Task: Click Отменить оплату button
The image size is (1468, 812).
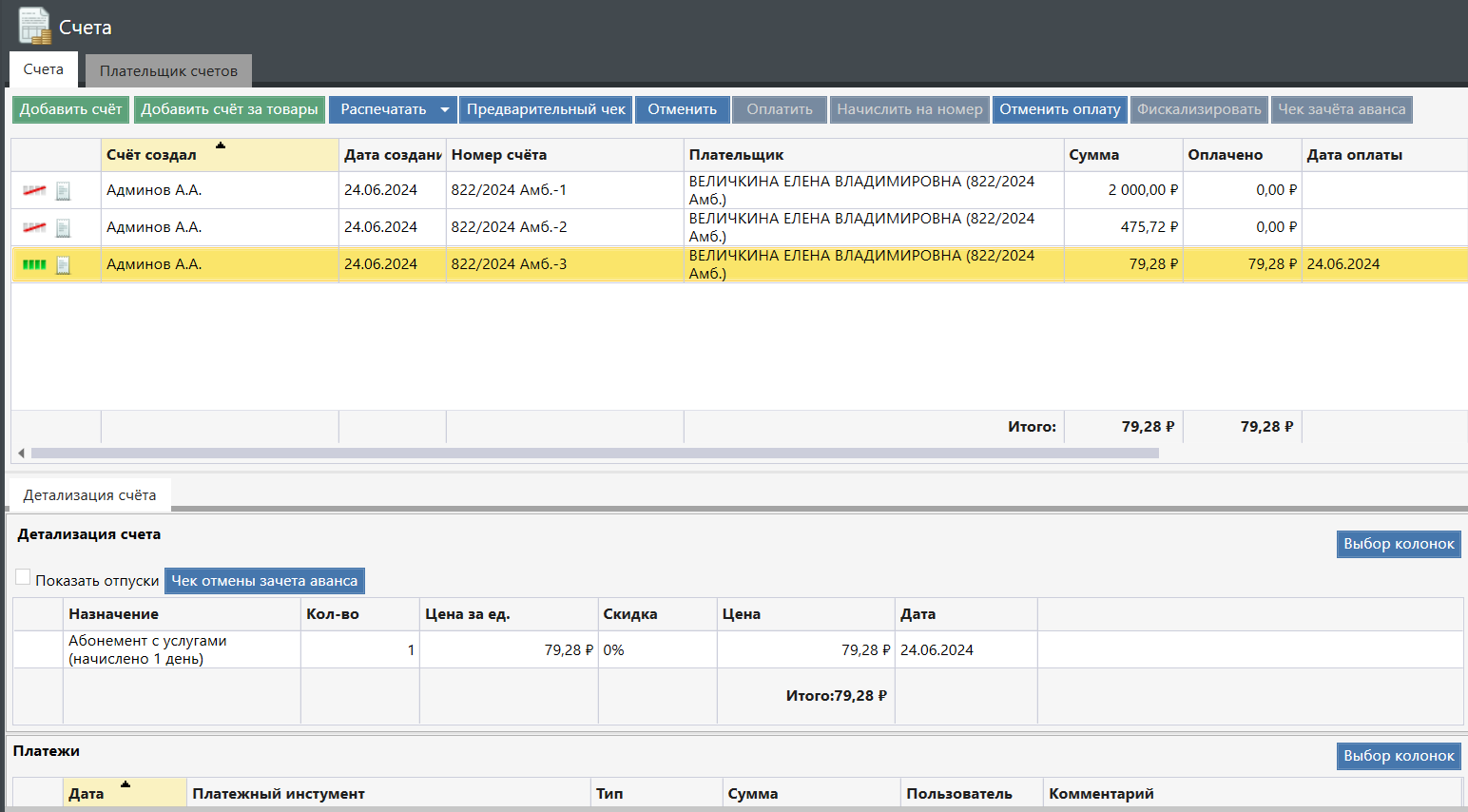Action: click(1059, 110)
